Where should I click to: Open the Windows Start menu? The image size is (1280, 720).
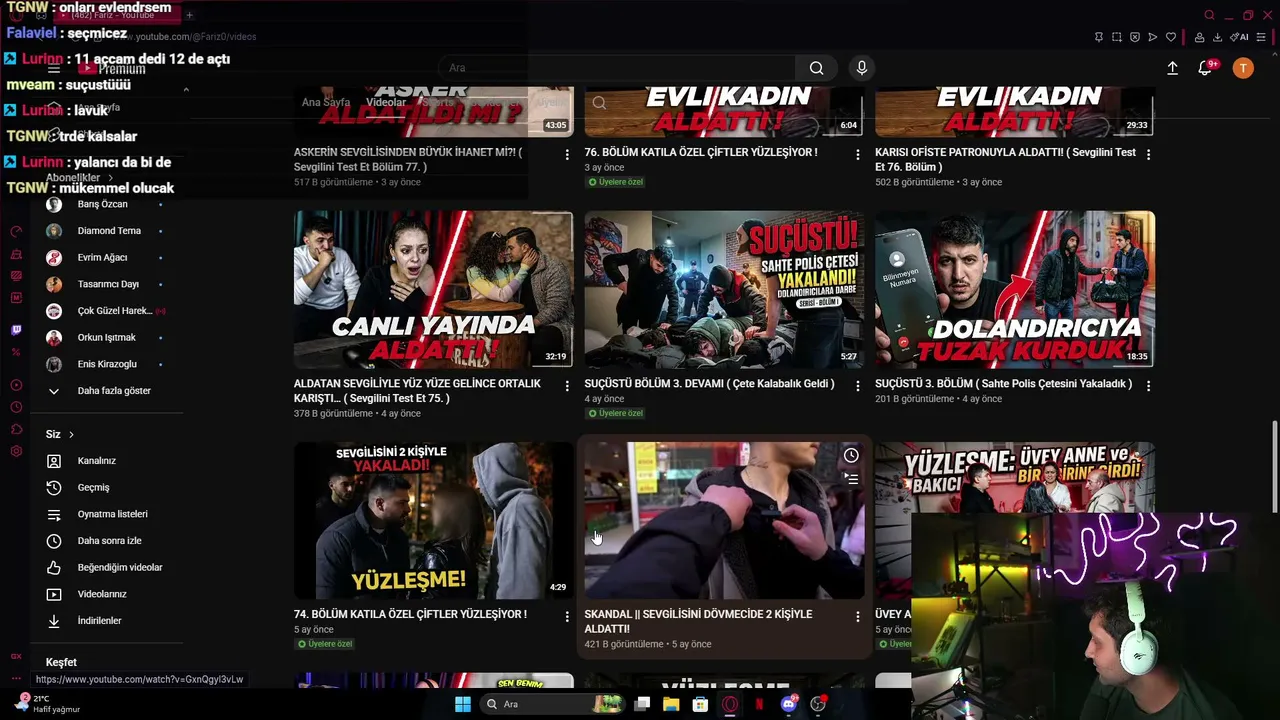(x=463, y=704)
